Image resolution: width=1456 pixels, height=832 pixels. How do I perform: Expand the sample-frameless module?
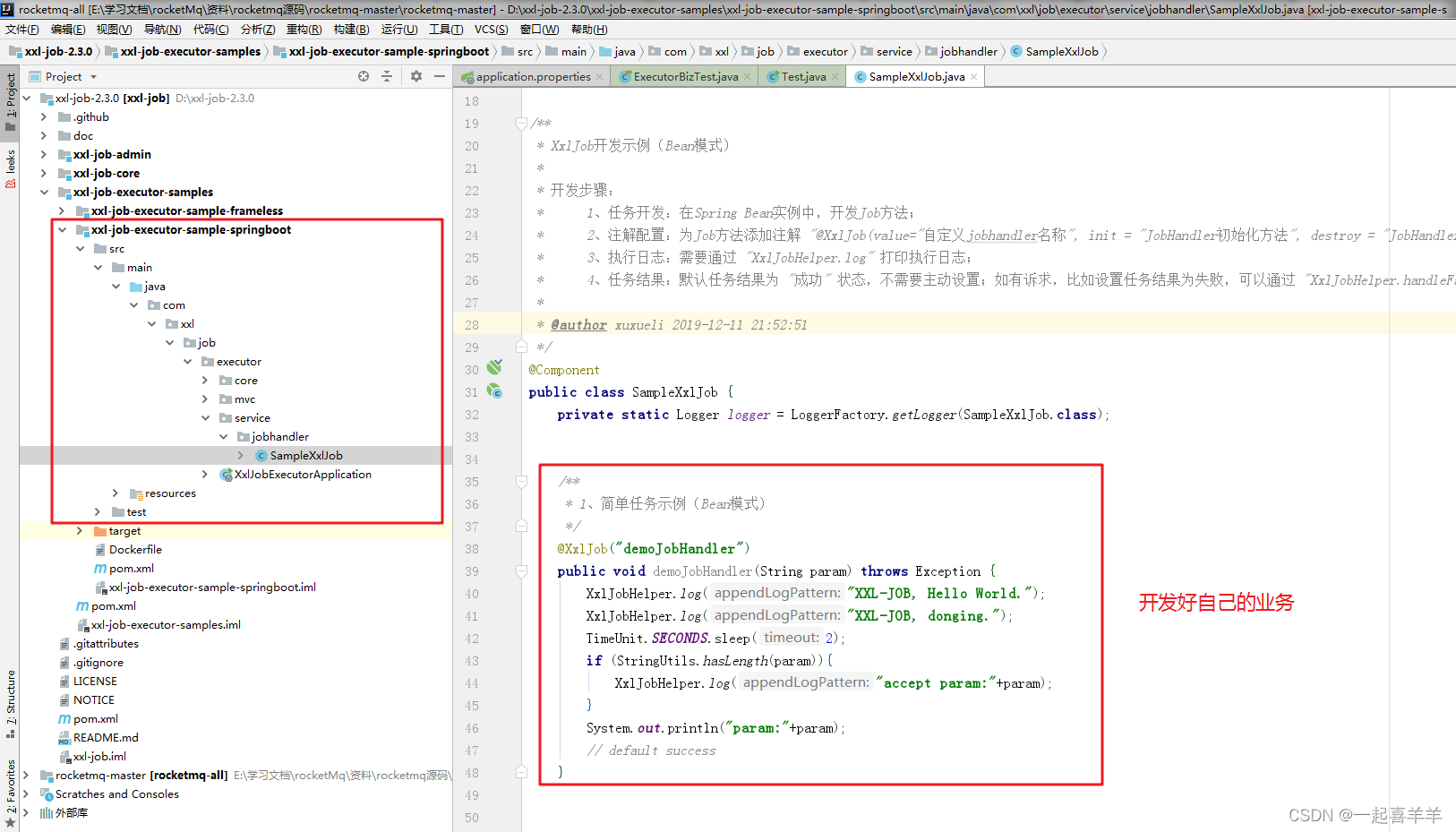point(62,210)
